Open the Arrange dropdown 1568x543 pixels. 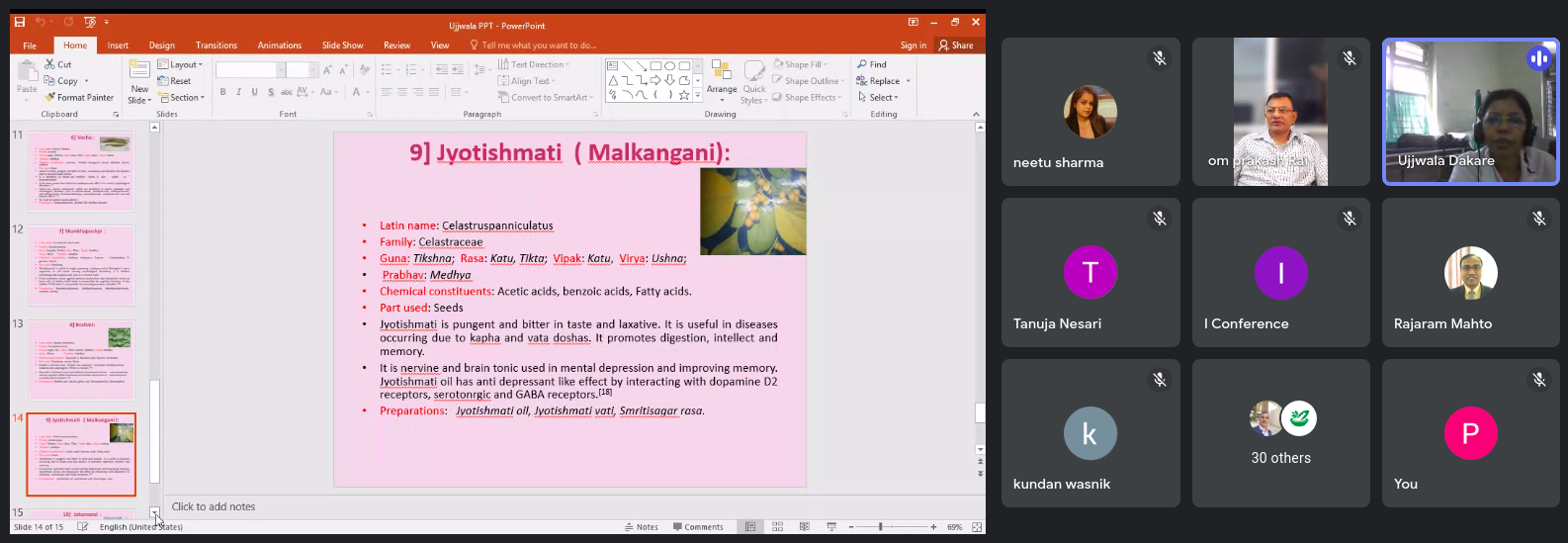point(722,82)
